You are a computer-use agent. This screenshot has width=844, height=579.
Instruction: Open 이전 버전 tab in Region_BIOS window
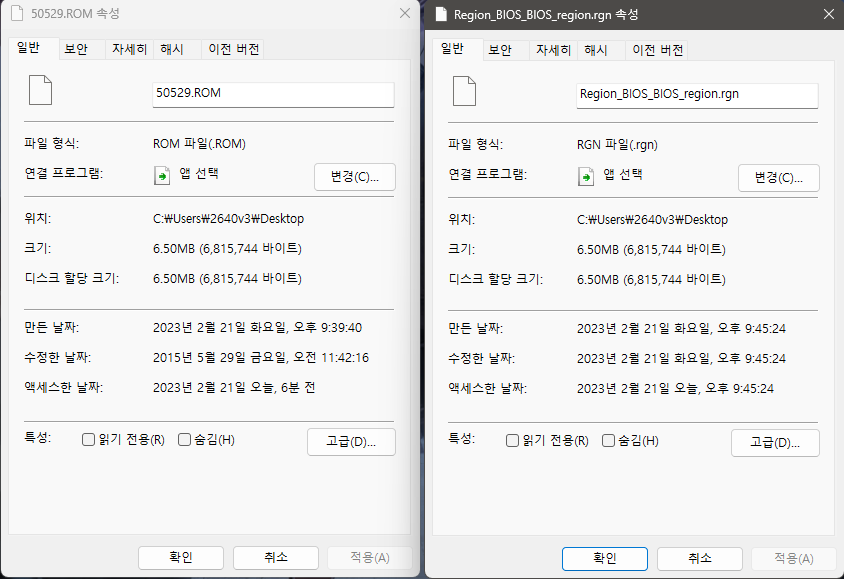click(658, 51)
